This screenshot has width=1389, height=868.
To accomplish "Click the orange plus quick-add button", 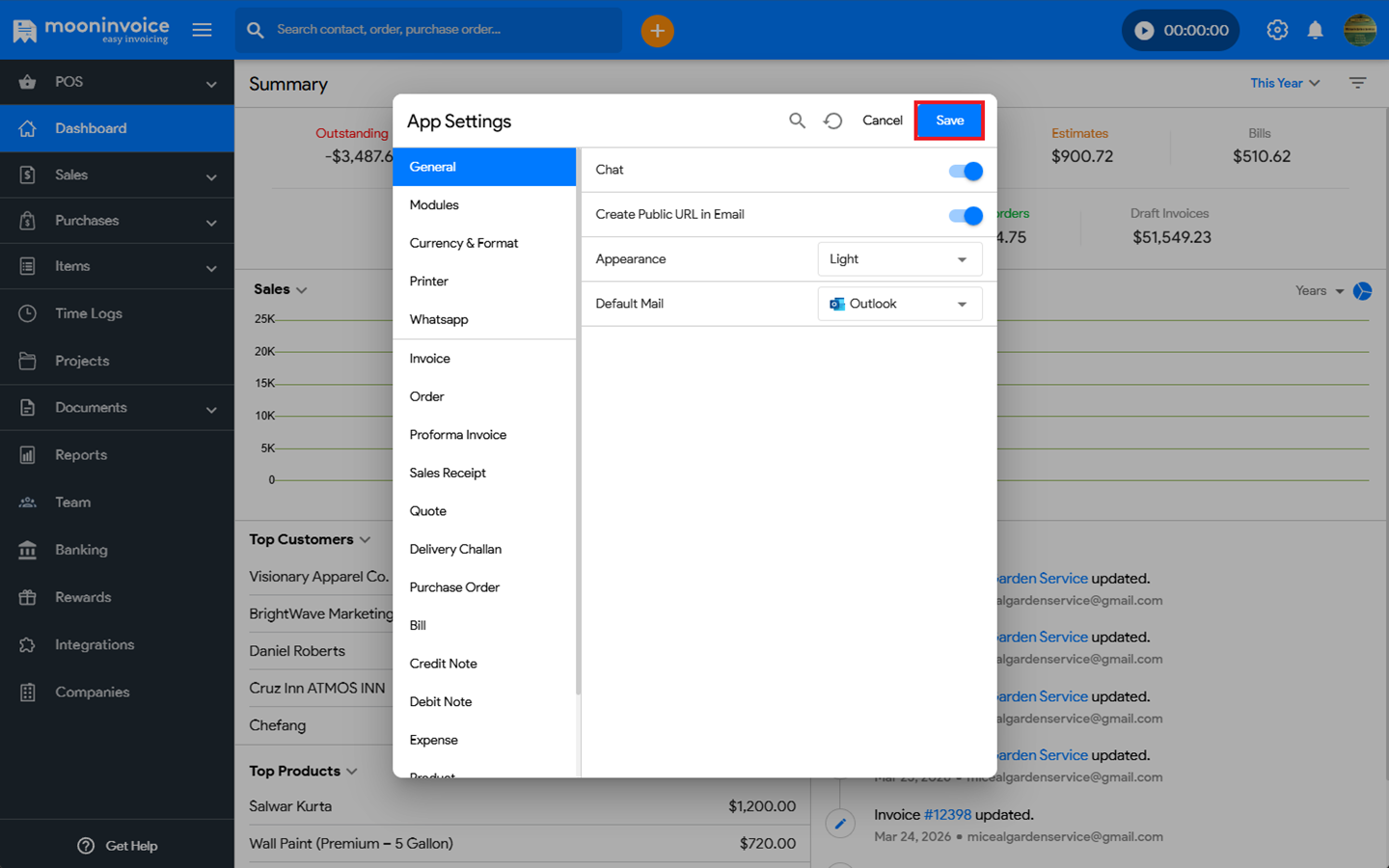I will coord(657,31).
